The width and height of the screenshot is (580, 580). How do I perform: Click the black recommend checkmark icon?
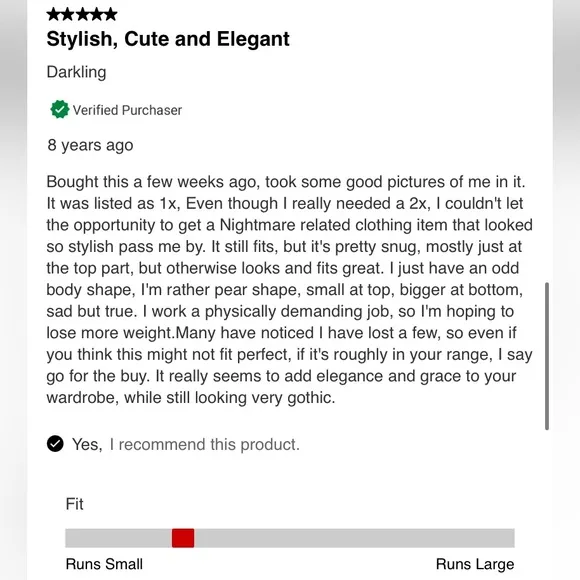click(x=55, y=444)
